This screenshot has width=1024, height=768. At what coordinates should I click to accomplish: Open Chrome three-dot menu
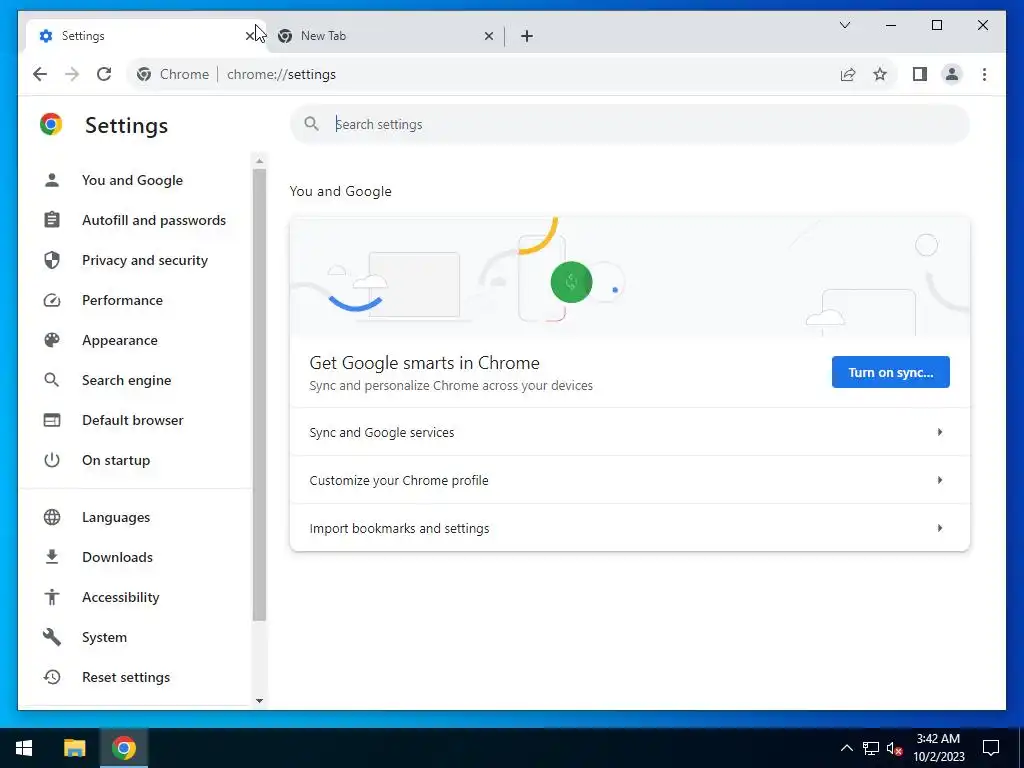pos(984,74)
